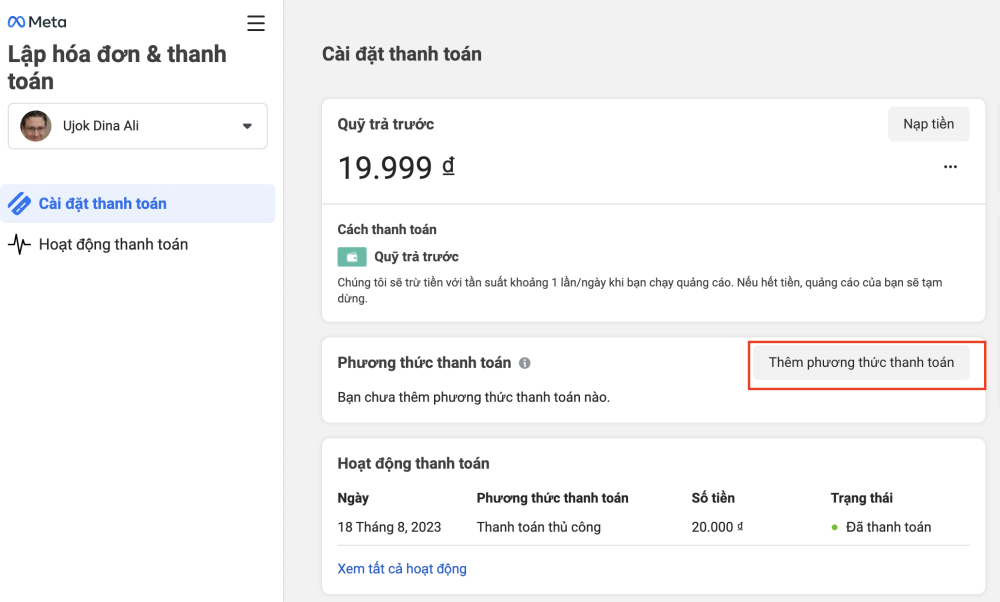Click the Trạng thái column header

tap(862, 498)
